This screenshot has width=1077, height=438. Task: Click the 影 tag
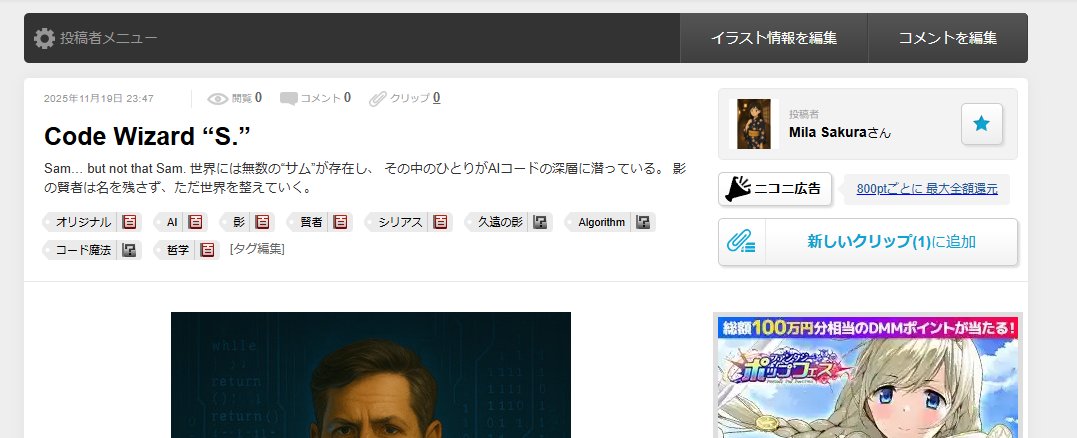239,222
